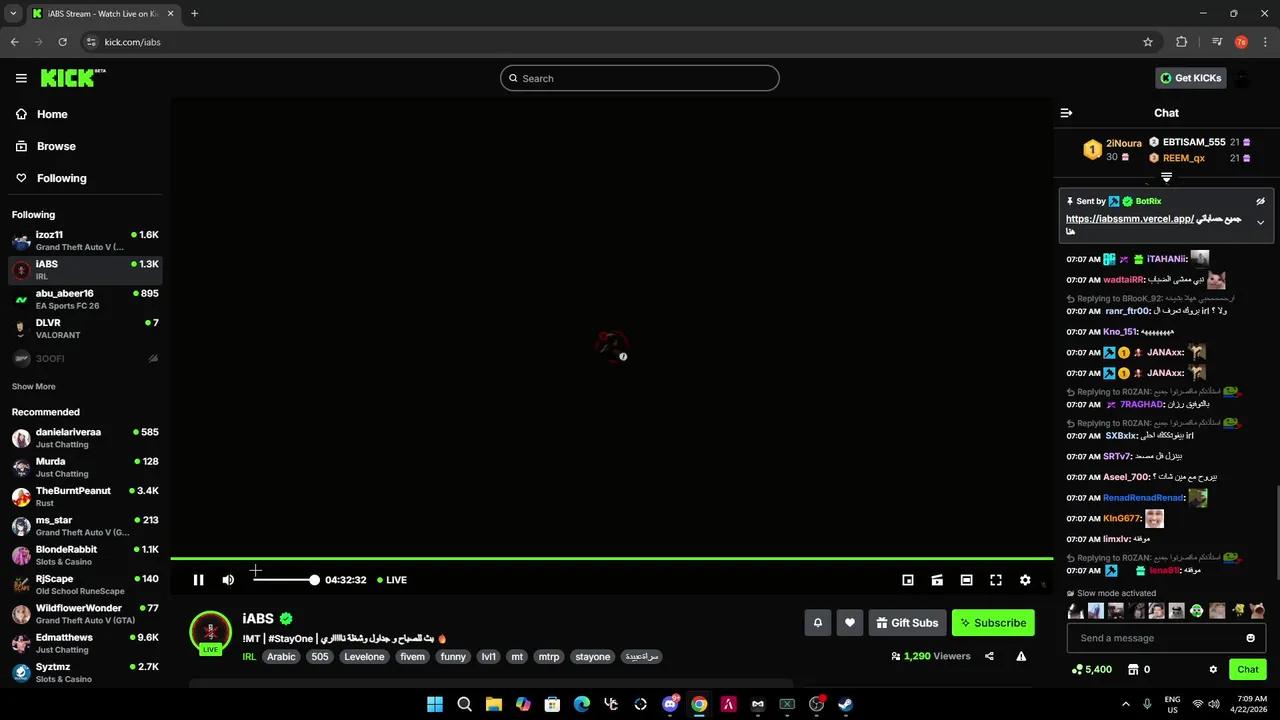
Task: Open the report stream warning icon
Action: click(1021, 656)
